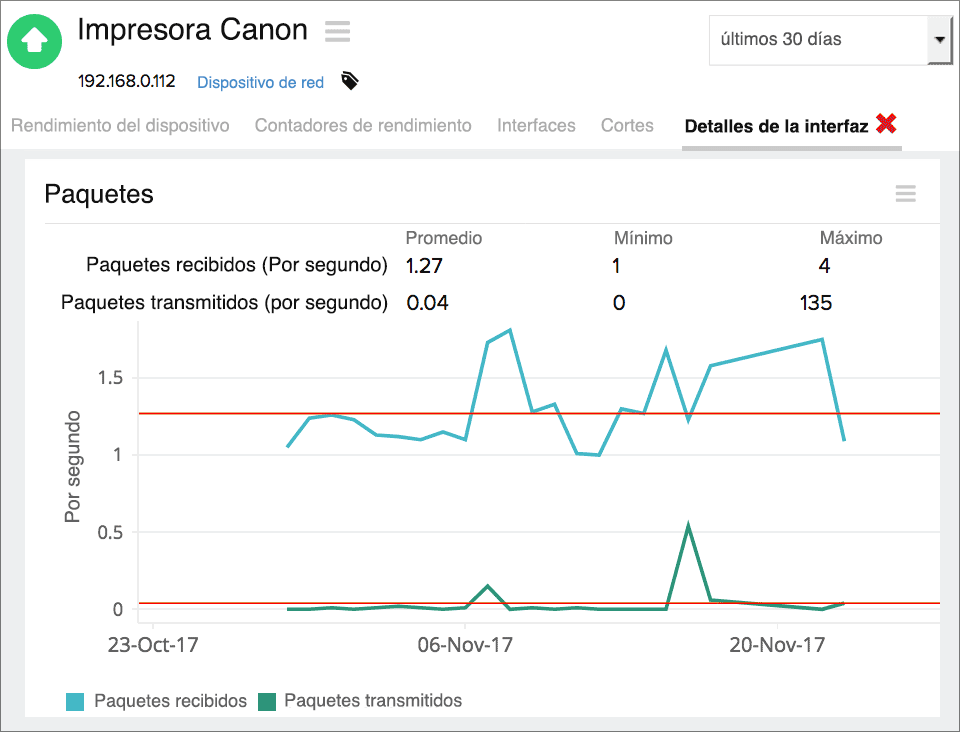
Task: Click the tag icon next to Dispositivo de red
Action: coord(349,82)
